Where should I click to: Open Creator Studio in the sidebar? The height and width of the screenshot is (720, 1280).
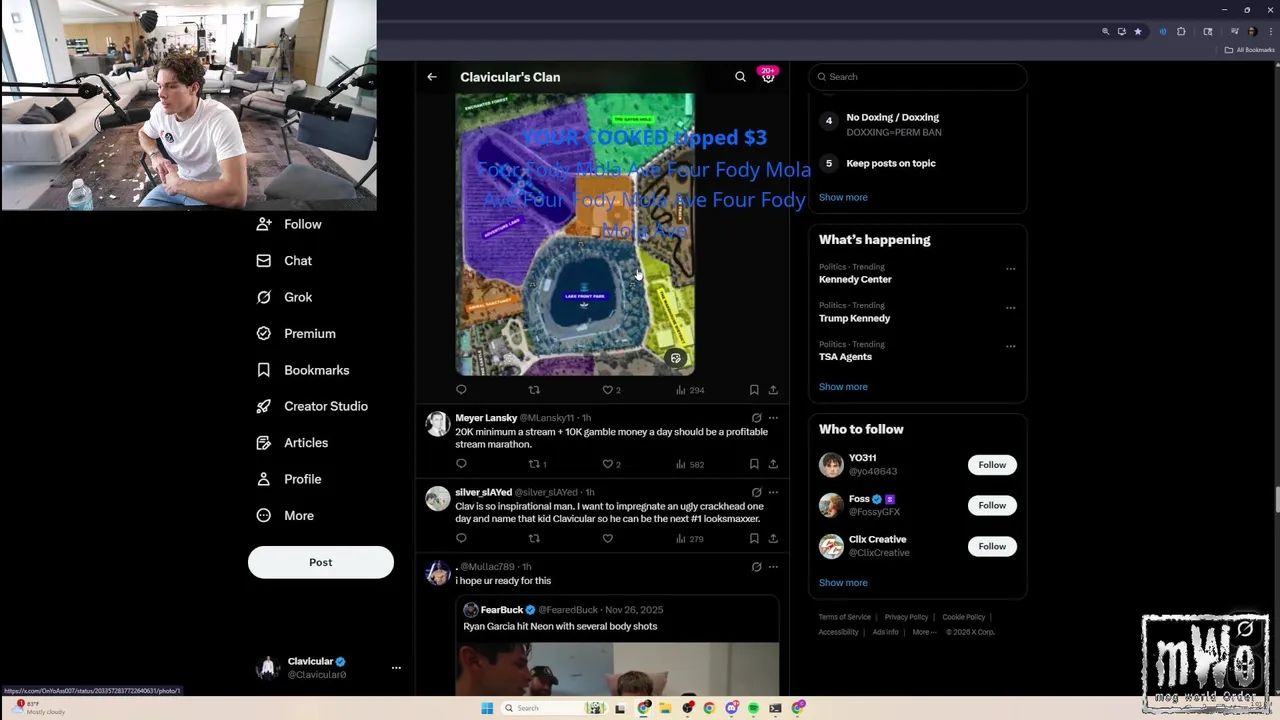point(312,406)
